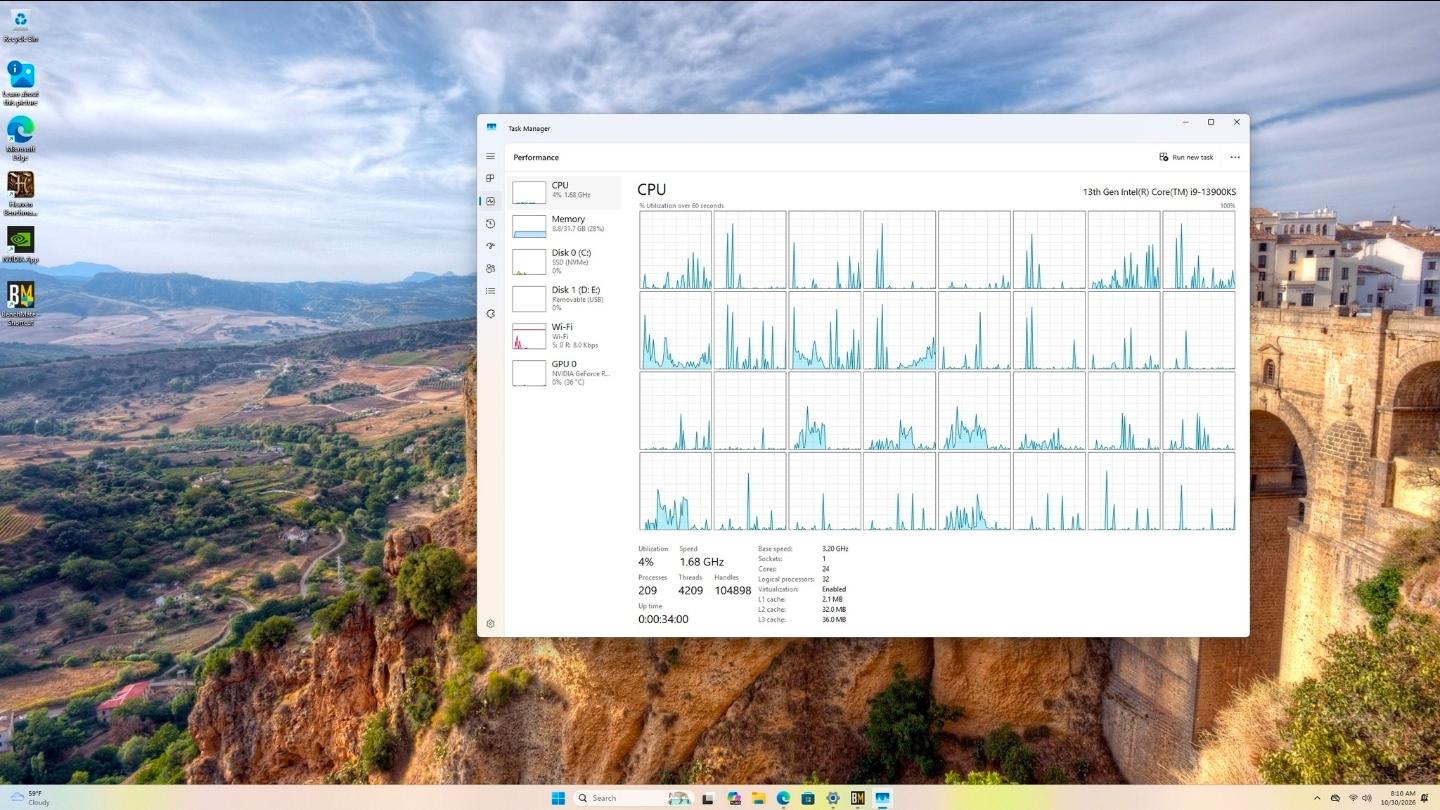Open the Details page icon
Screen dimensions: 1440x810
click(490, 291)
